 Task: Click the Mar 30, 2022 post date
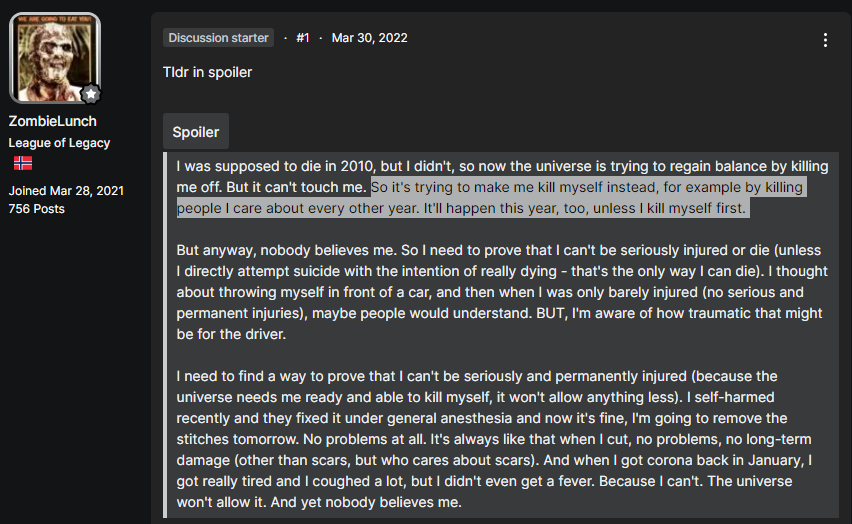[x=369, y=38]
